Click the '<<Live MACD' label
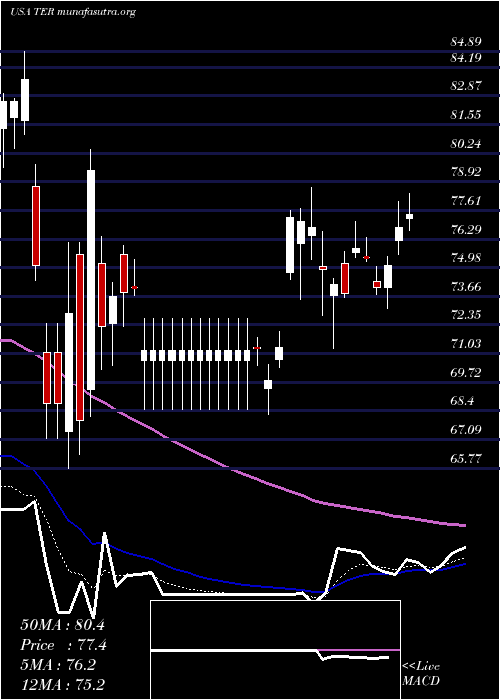The width and height of the screenshot is (500, 700). tap(421, 674)
